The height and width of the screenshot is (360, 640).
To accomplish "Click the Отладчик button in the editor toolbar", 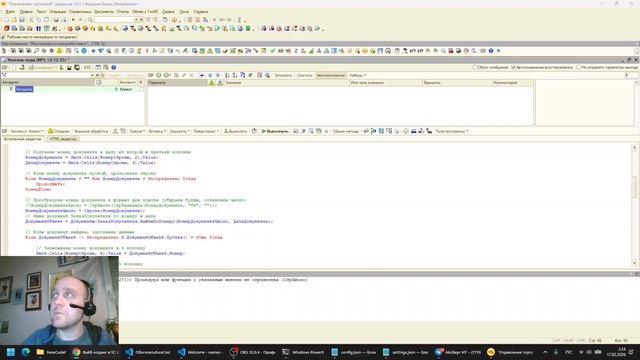I will tap(59, 131).
